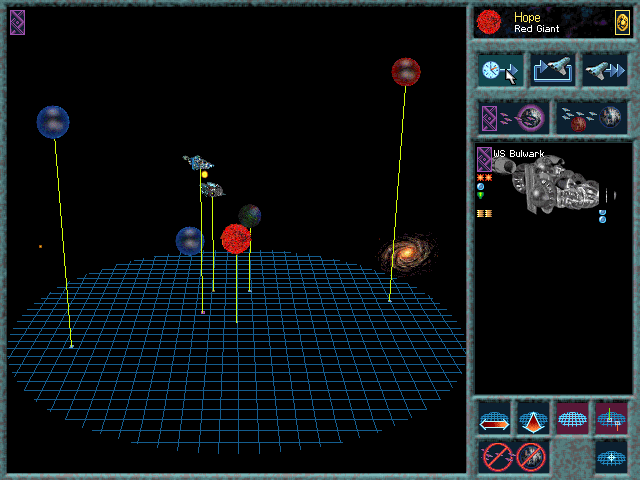Image resolution: width=640 pixels, height=480 pixels.
Task: Toggle the hide-planets crossed-out icon
Action: click(x=531, y=457)
